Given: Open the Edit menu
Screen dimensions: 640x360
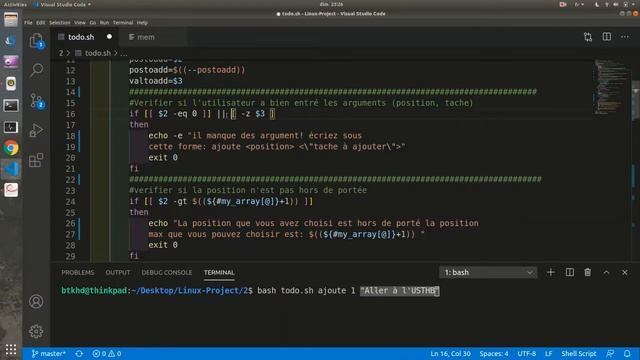Looking at the screenshot, I should pyautogui.click(x=40, y=22).
